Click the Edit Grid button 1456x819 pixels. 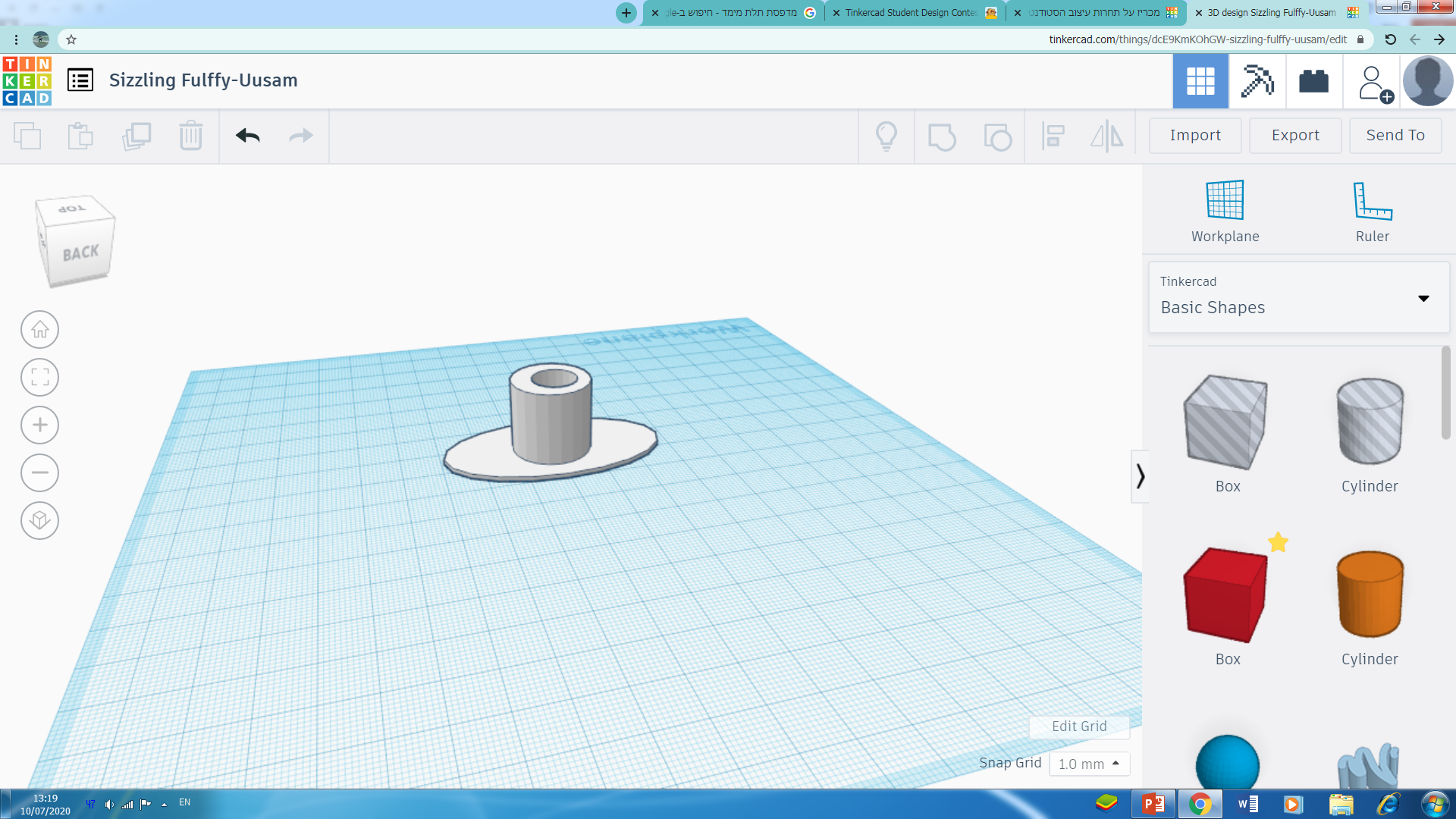(1078, 726)
